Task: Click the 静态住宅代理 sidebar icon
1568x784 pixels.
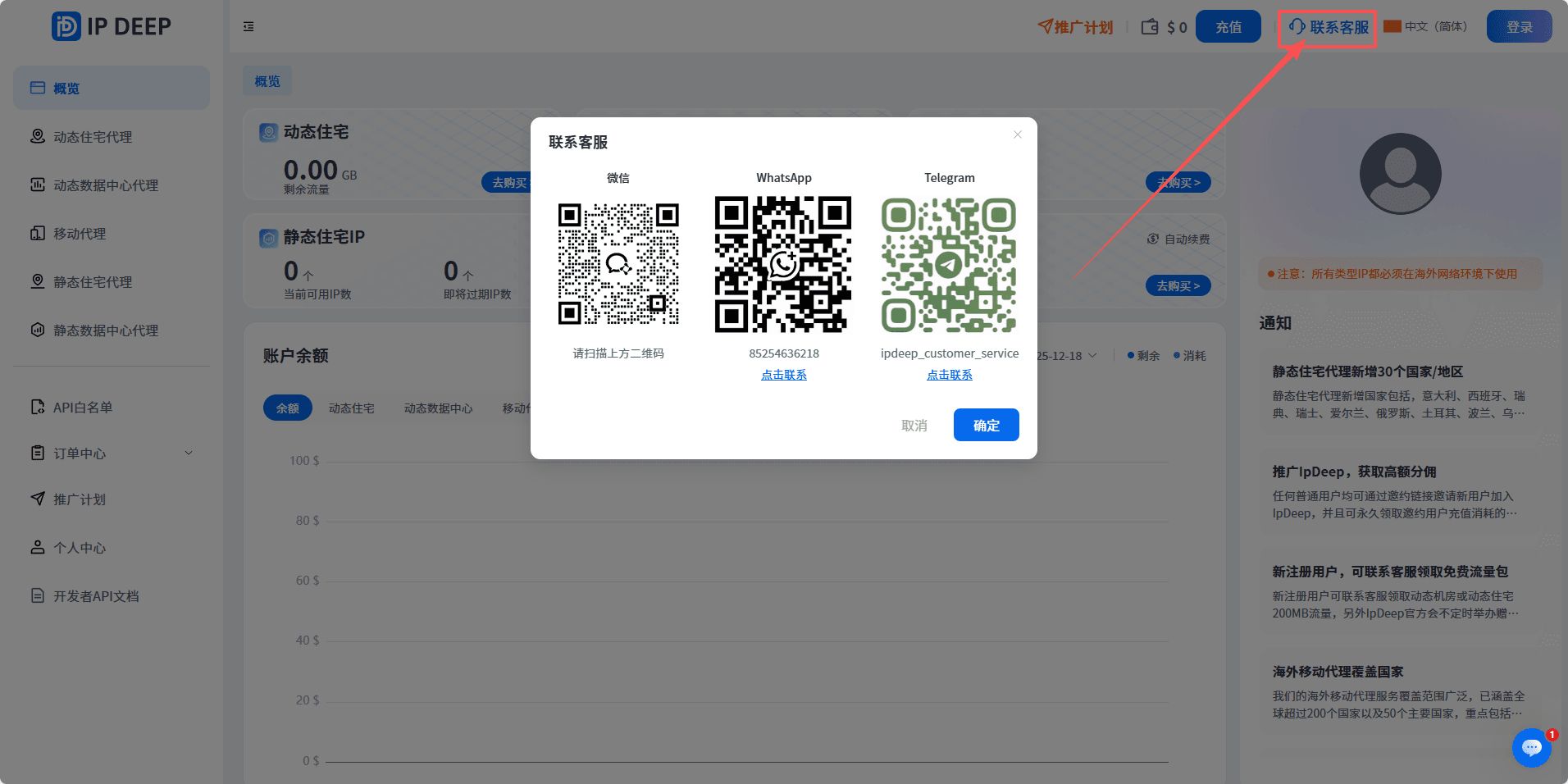Action: tap(38, 281)
